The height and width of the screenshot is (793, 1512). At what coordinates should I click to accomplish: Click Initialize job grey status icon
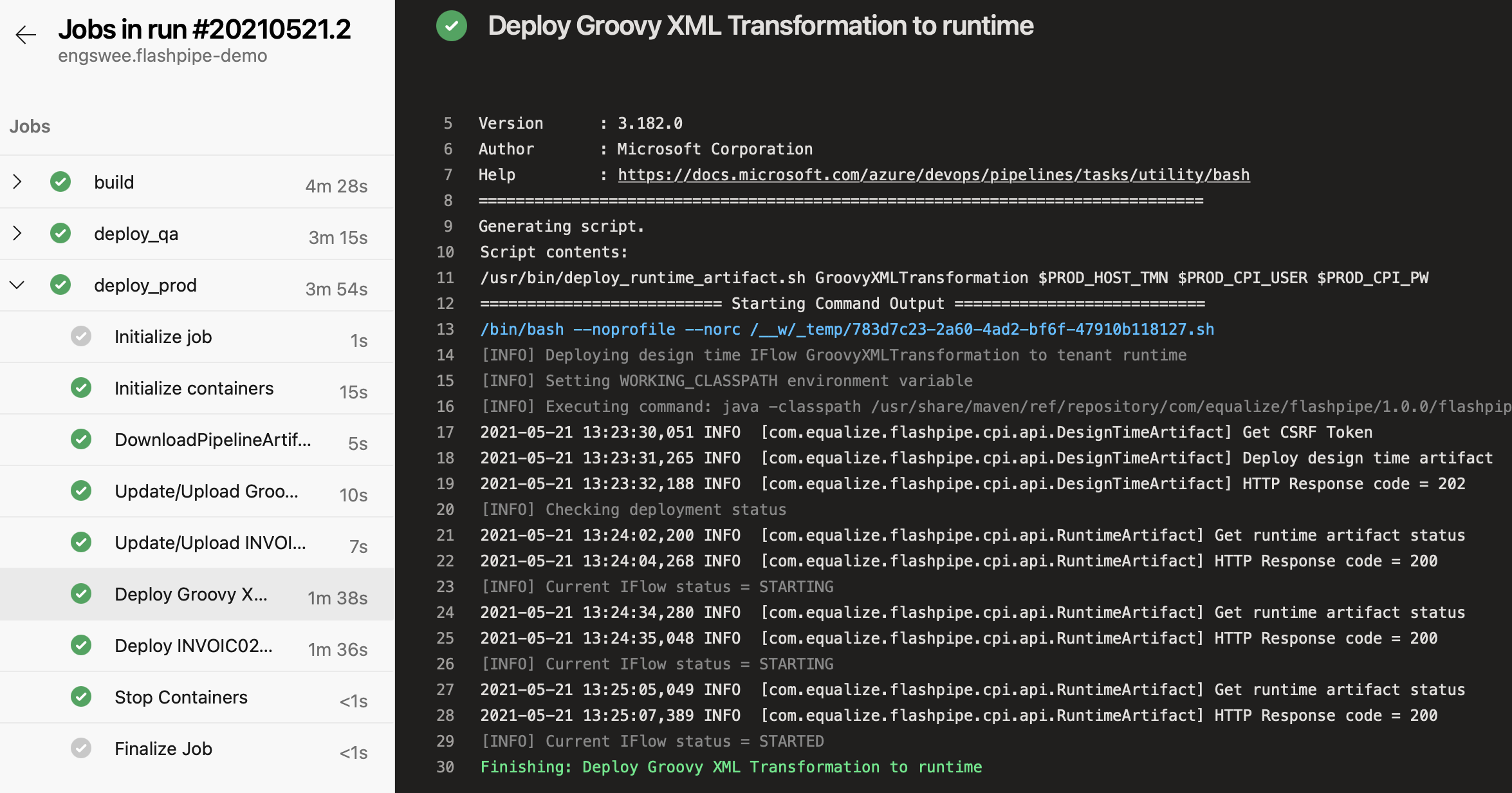pyautogui.click(x=81, y=337)
